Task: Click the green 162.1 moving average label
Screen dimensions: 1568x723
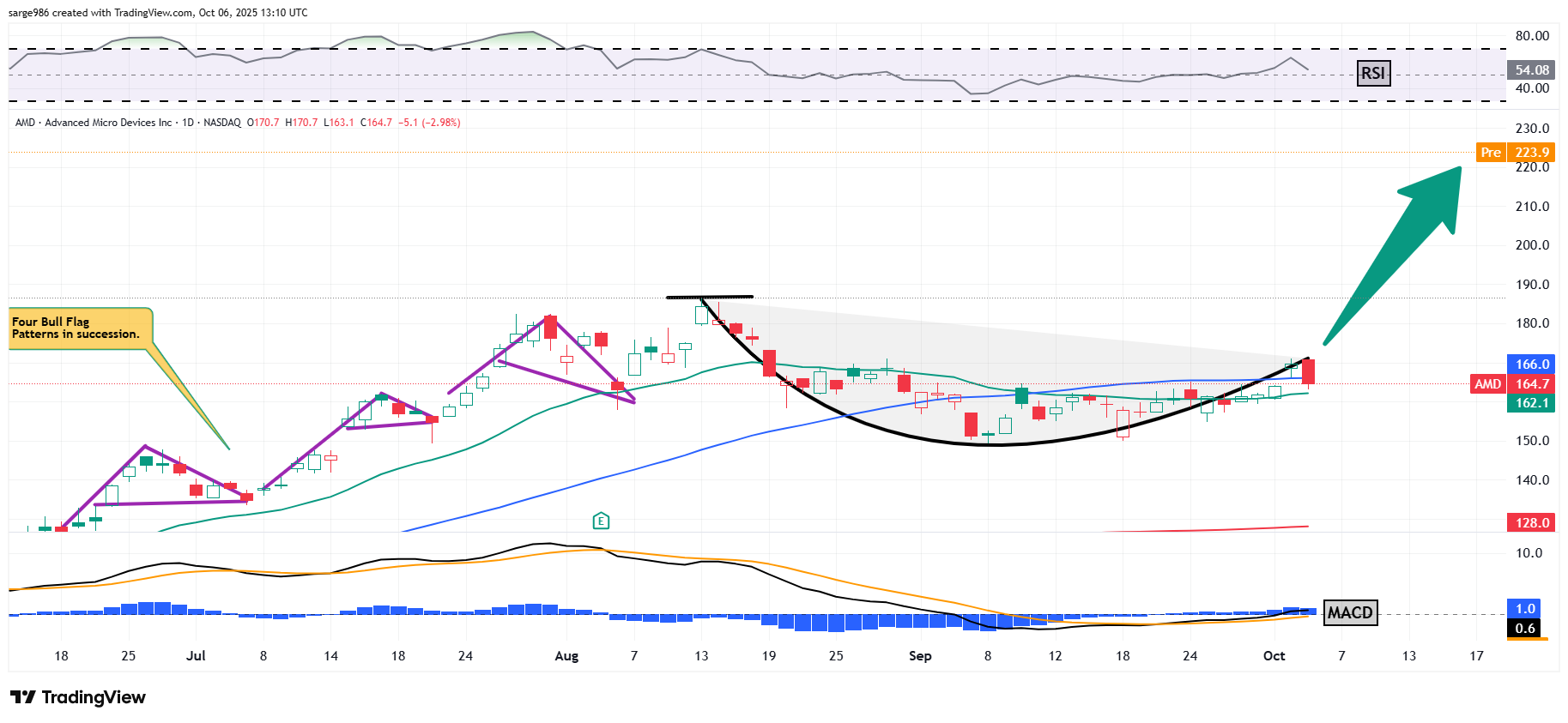Action: (x=1531, y=403)
